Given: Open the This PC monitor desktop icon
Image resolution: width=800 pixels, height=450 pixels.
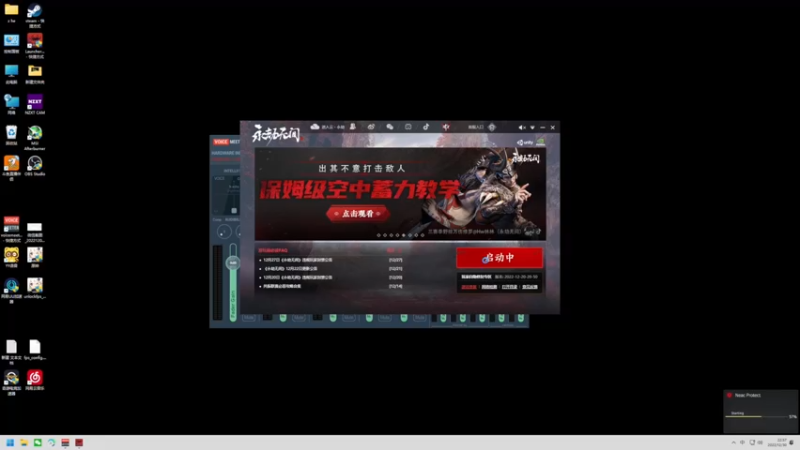Looking at the screenshot, I should click(11, 74).
